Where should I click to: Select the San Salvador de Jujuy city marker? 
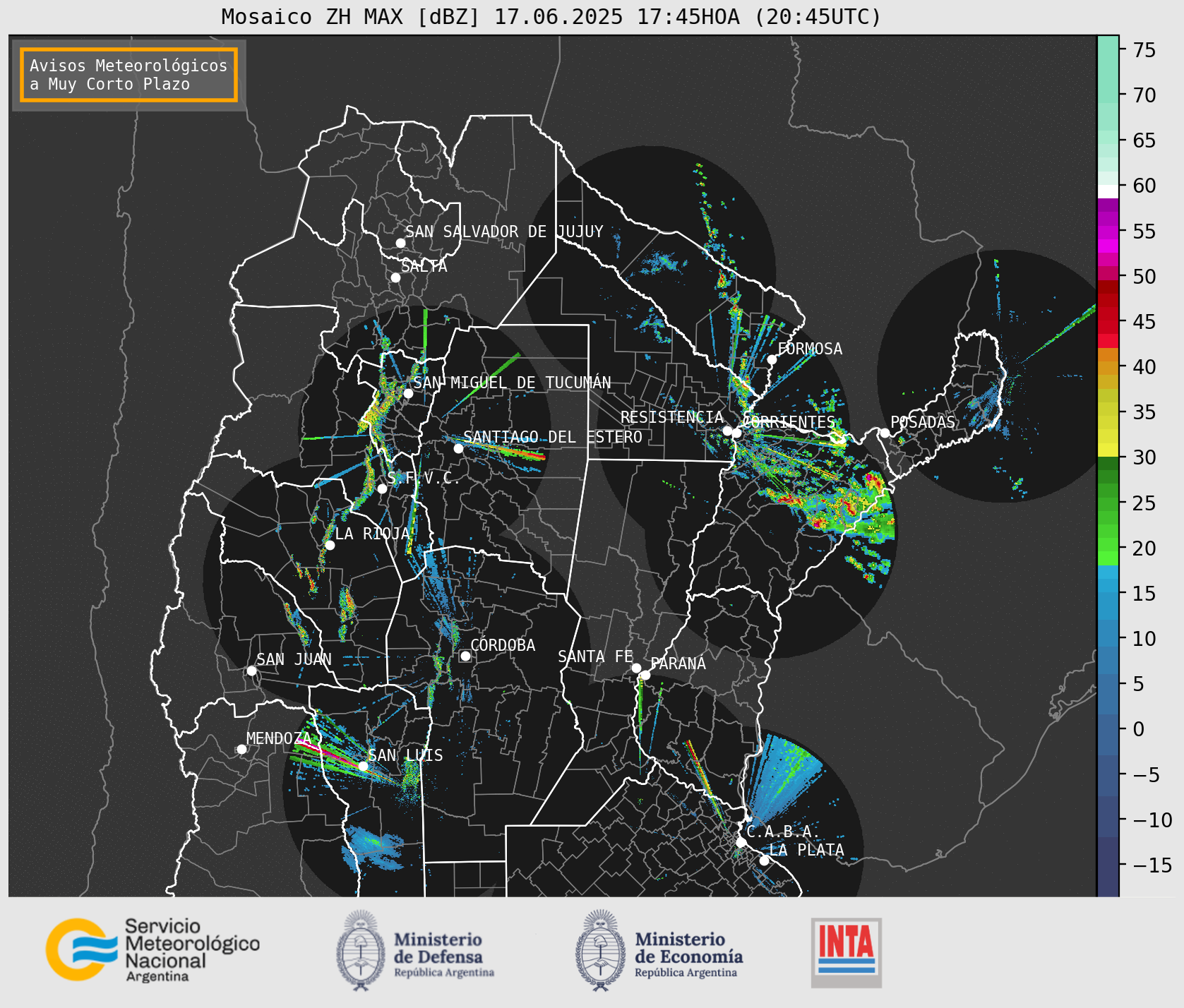pos(400,243)
